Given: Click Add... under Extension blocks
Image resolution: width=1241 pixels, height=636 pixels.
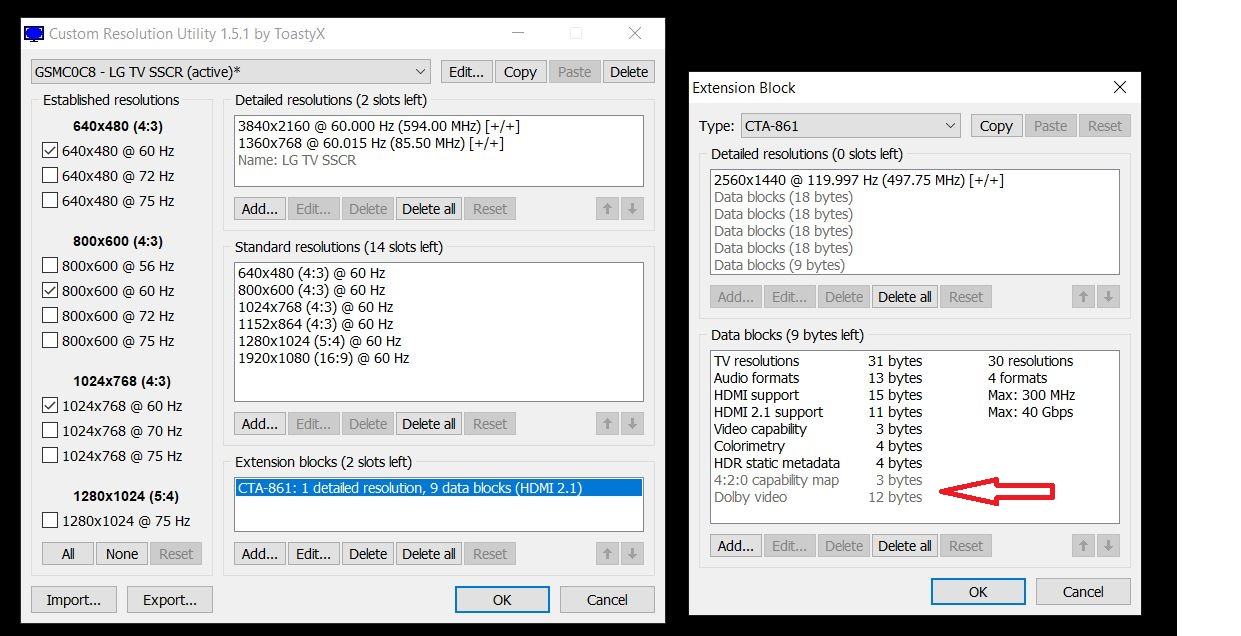Looking at the screenshot, I should tap(260, 554).
